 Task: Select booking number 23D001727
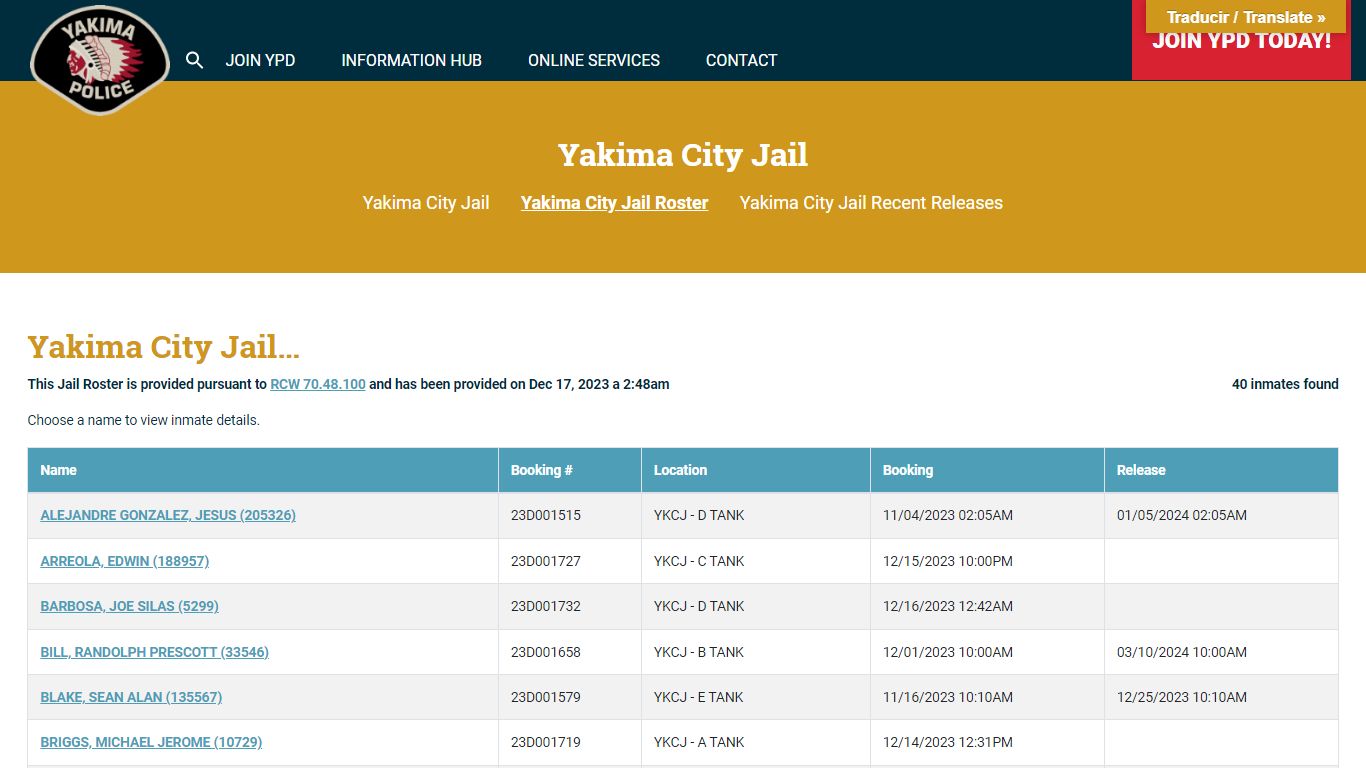tap(546, 561)
